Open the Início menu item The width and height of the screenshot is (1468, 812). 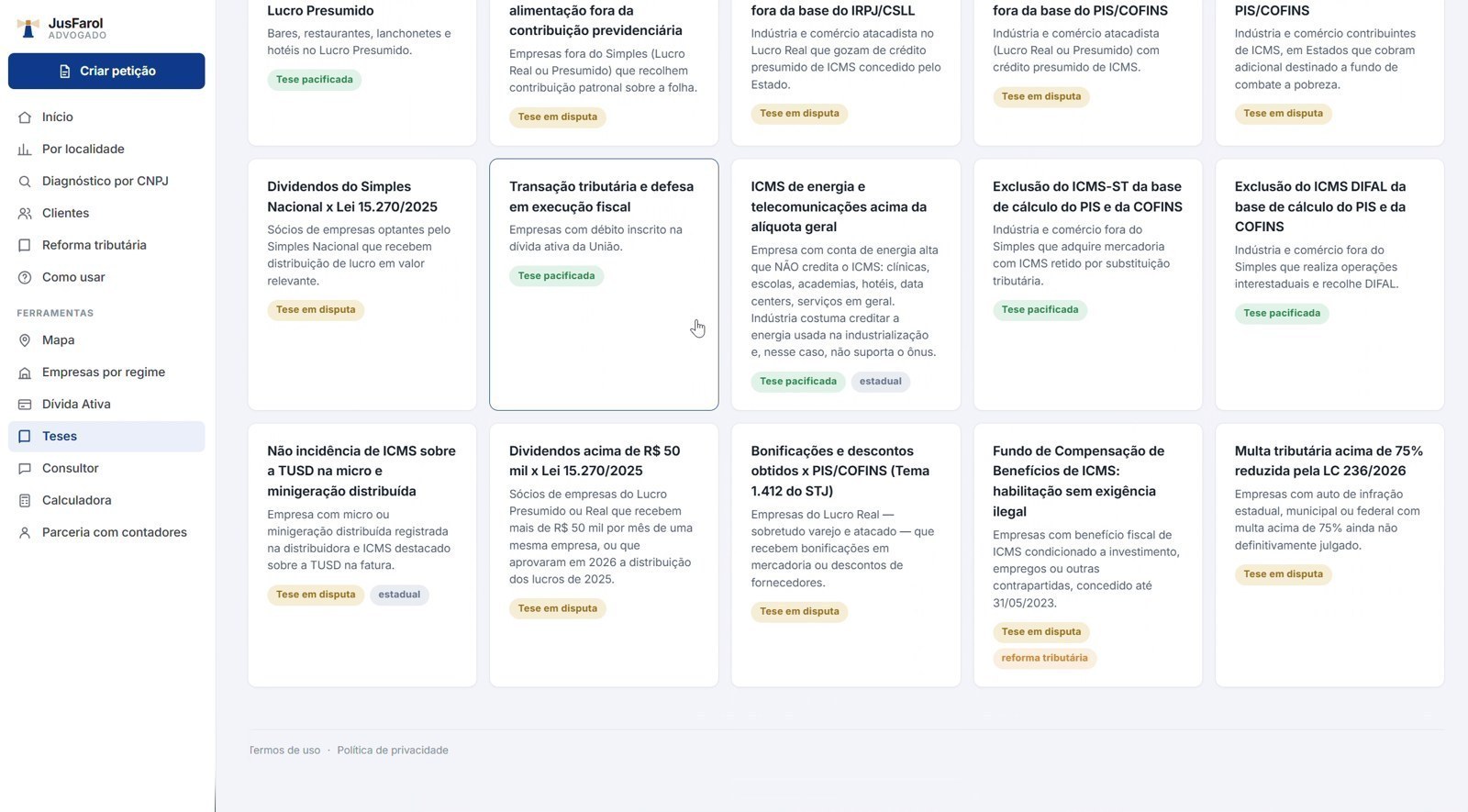pyautogui.click(x=106, y=117)
